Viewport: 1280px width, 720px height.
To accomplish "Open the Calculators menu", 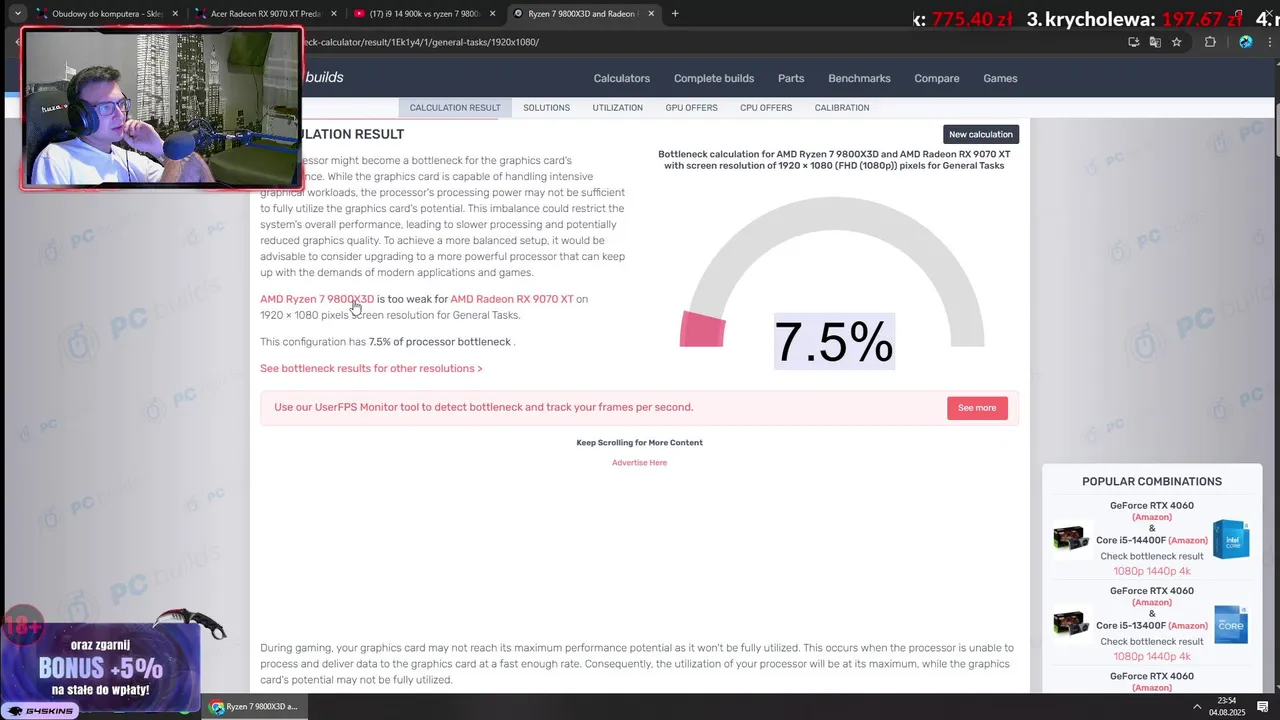I will pos(621,78).
